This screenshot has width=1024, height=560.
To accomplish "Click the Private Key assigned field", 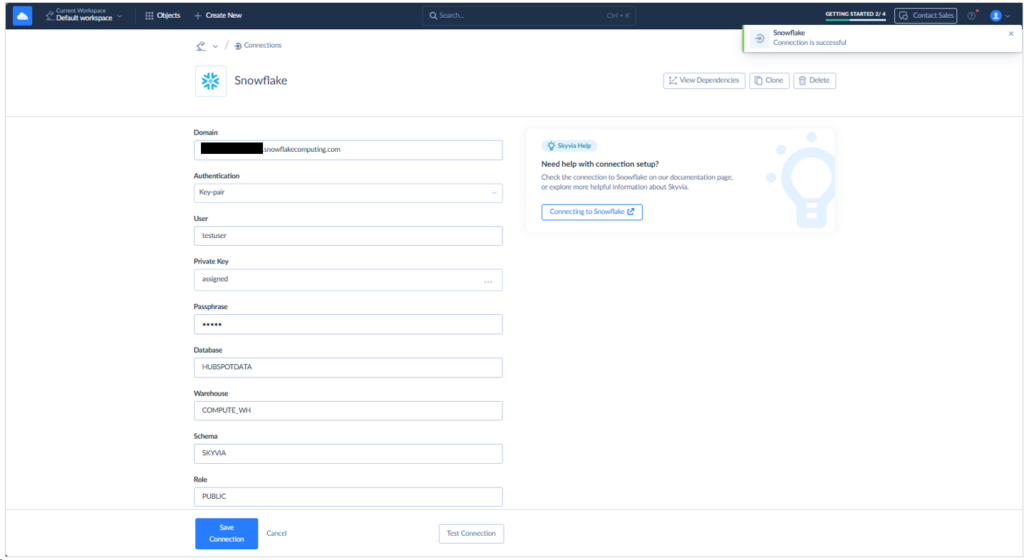I will pyautogui.click(x=348, y=279).
